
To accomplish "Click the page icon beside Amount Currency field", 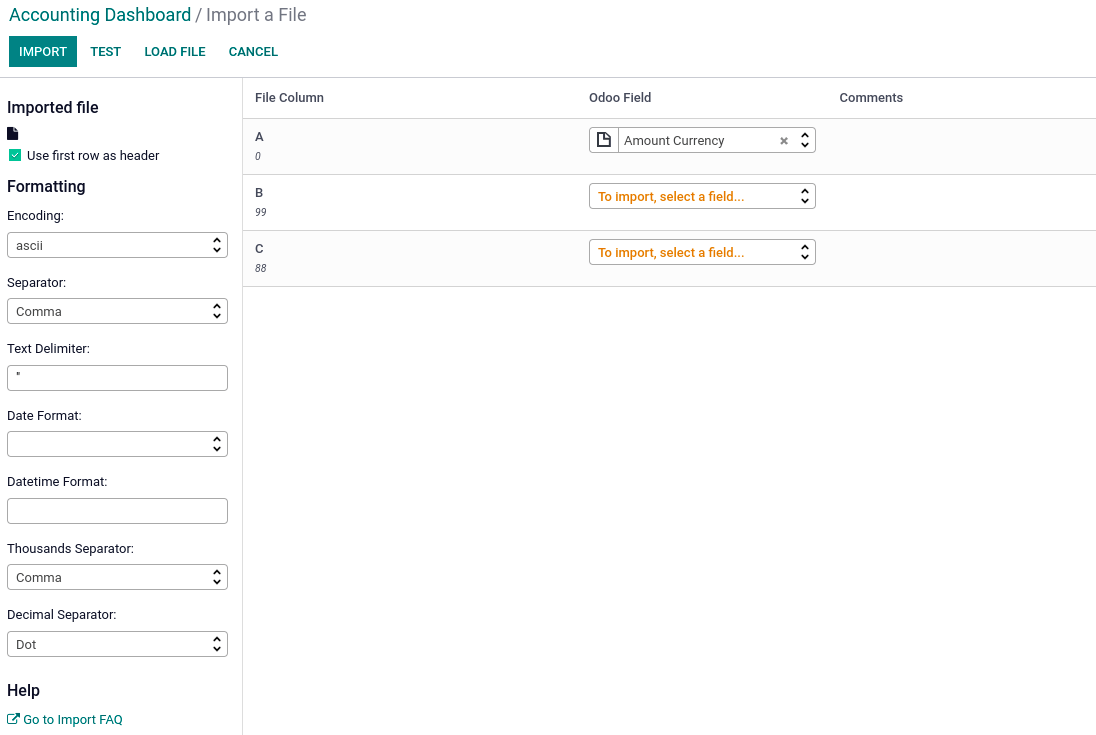I will point(603,139).
